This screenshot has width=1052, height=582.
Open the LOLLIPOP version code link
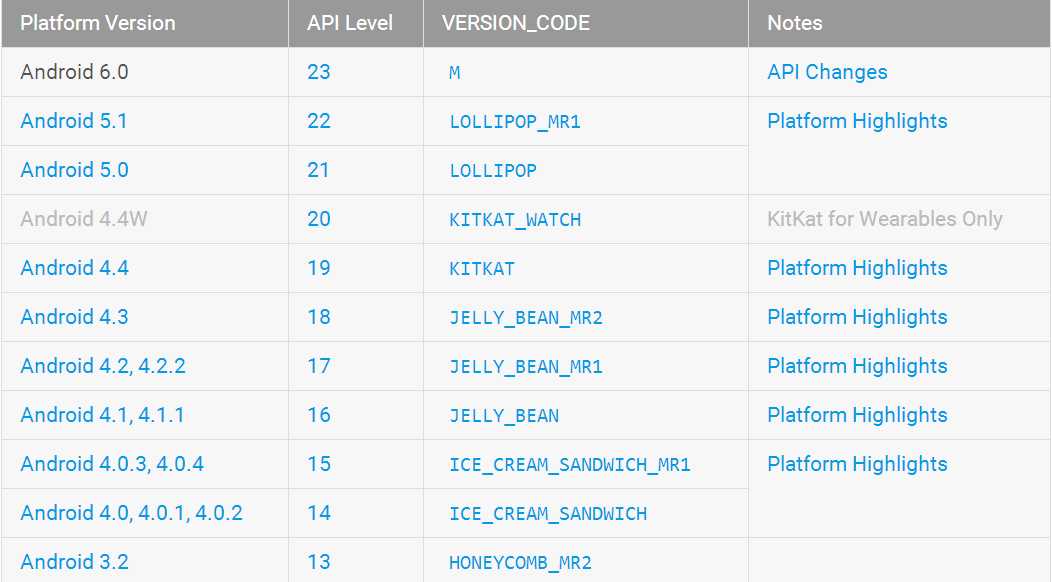(x=493, y=171)
